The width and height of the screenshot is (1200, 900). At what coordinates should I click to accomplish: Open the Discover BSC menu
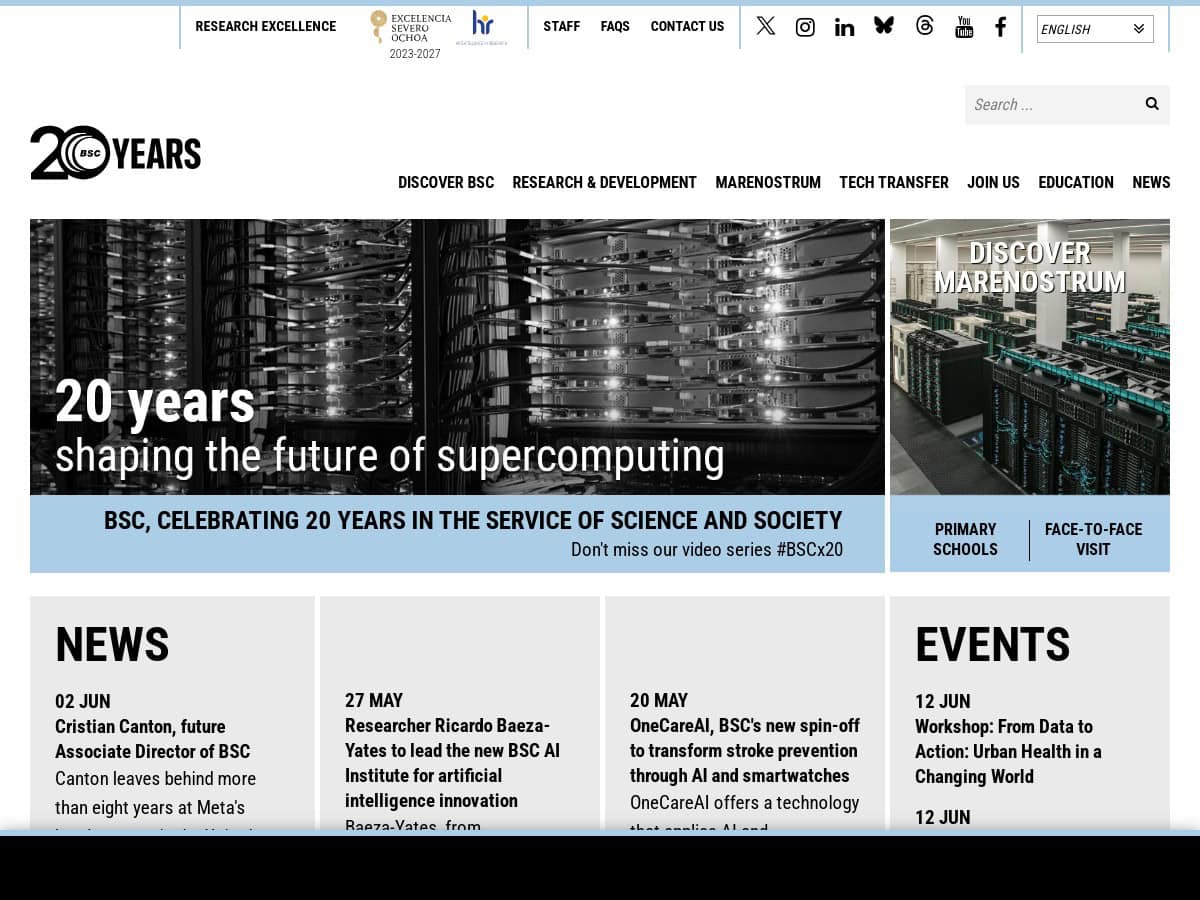(446, 182)
